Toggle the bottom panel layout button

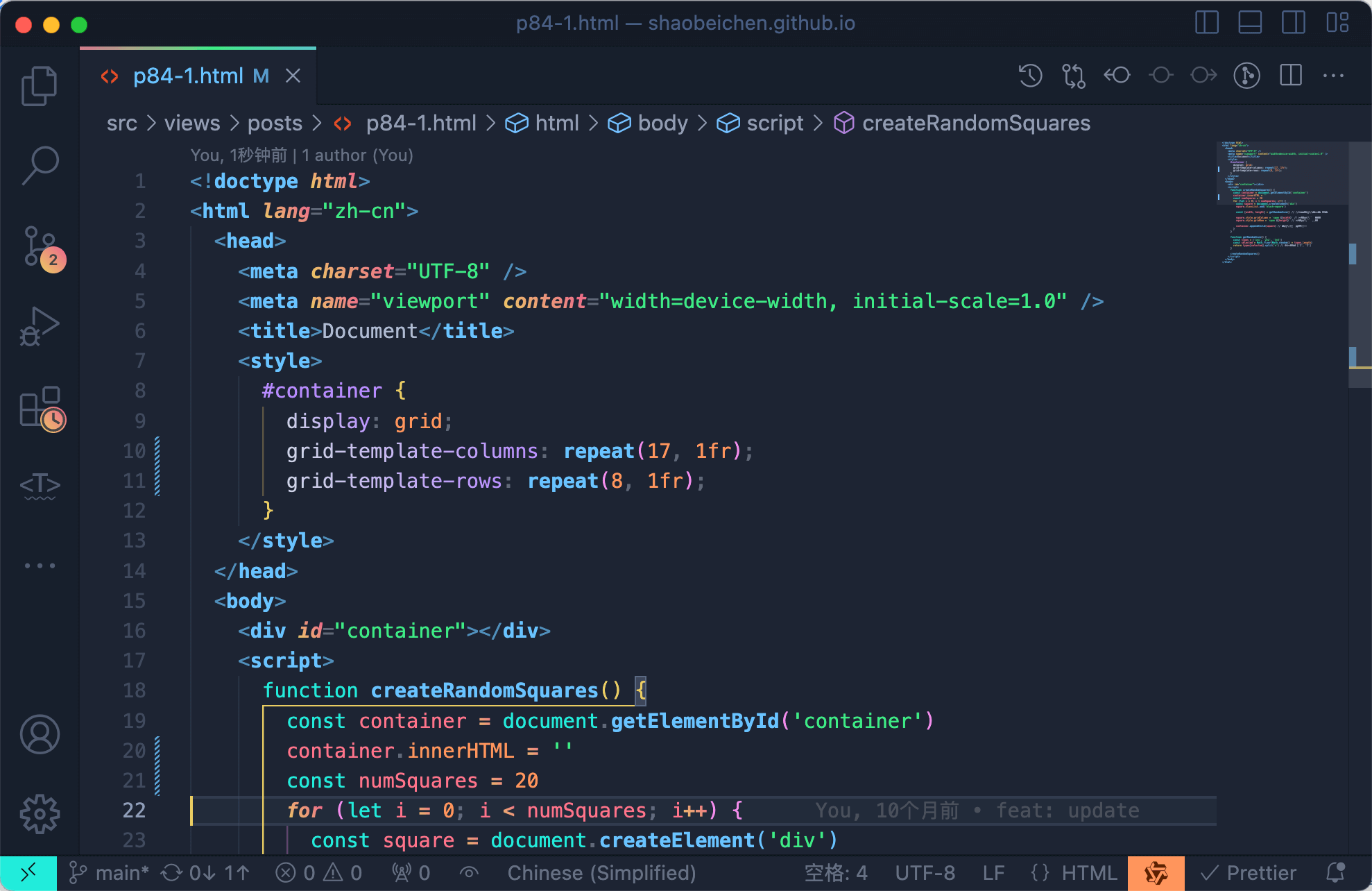point(1250,23)
